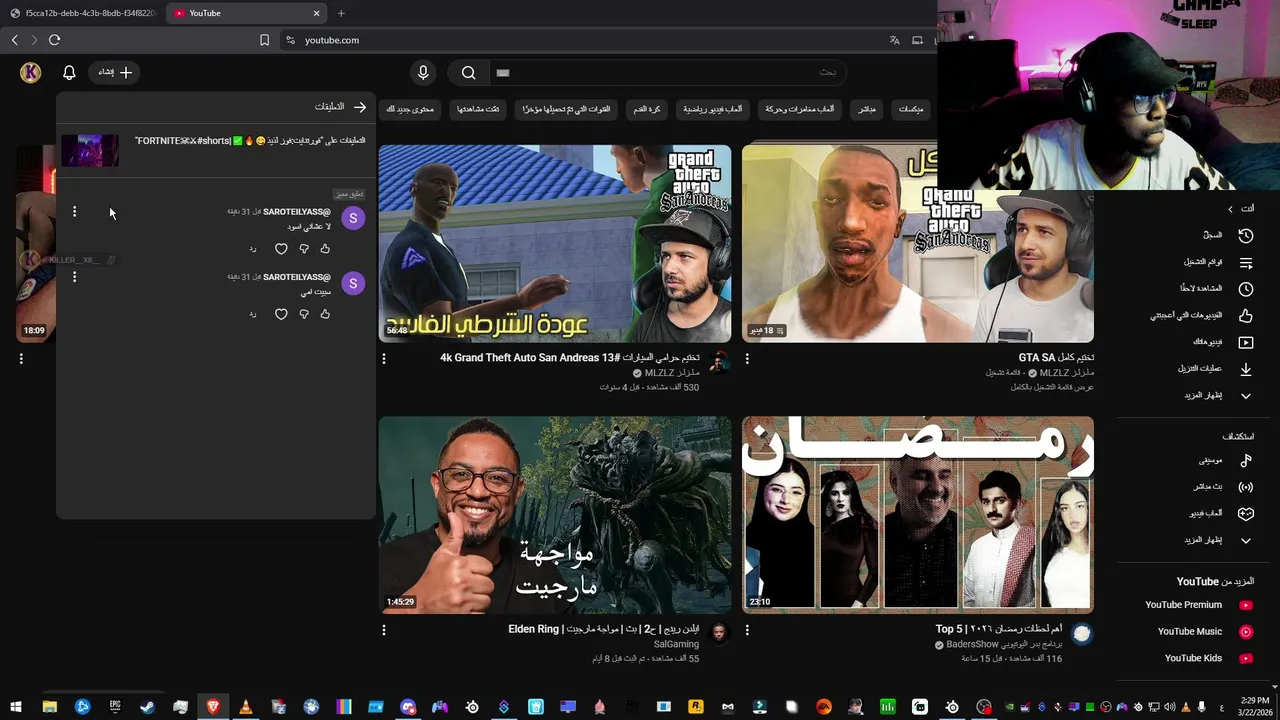The image size is (1280, 720).
Task: Start voice search with the microphone
Action: (423, 72)
